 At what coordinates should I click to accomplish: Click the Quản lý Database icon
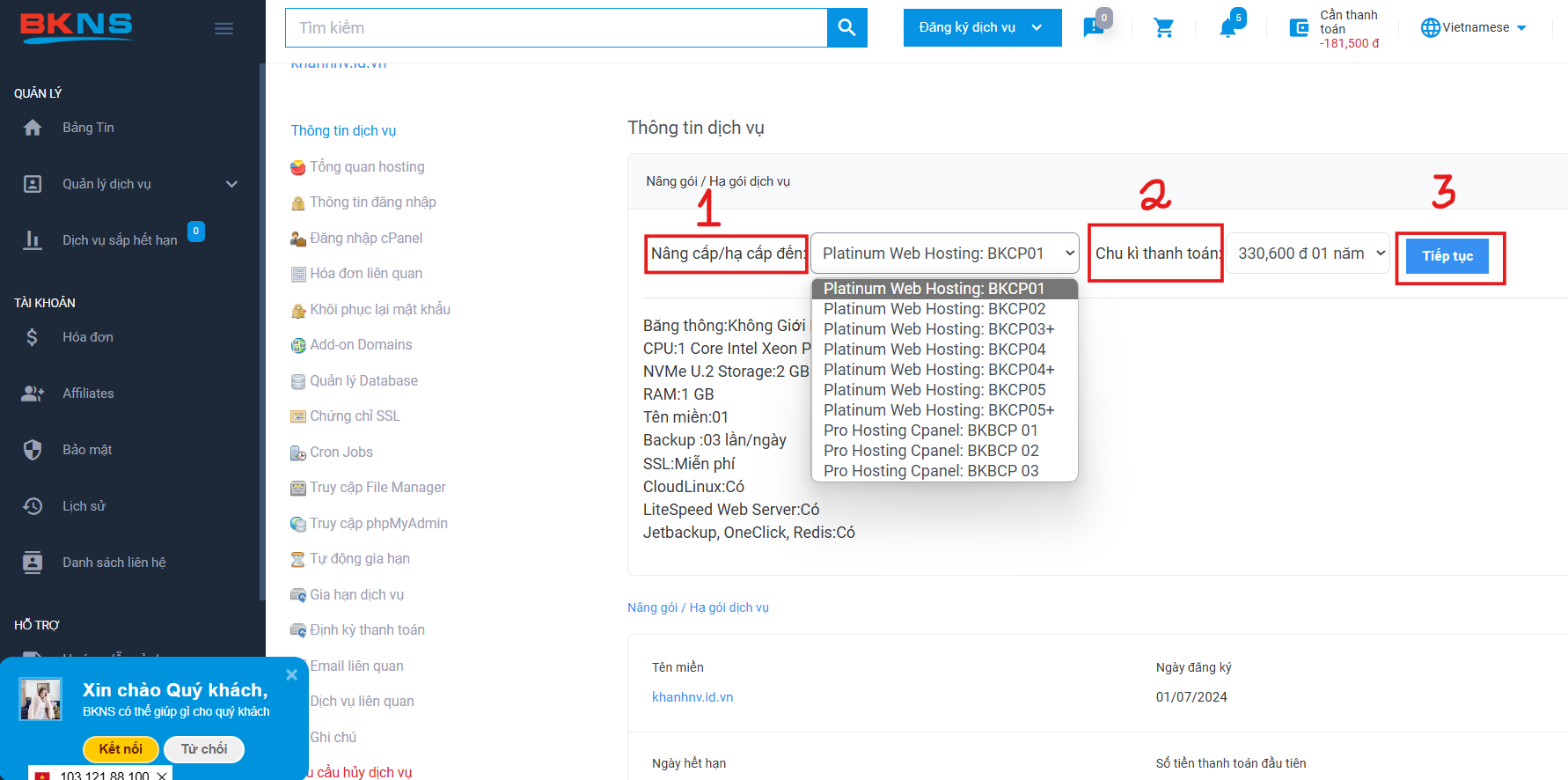tap(298, 381)
